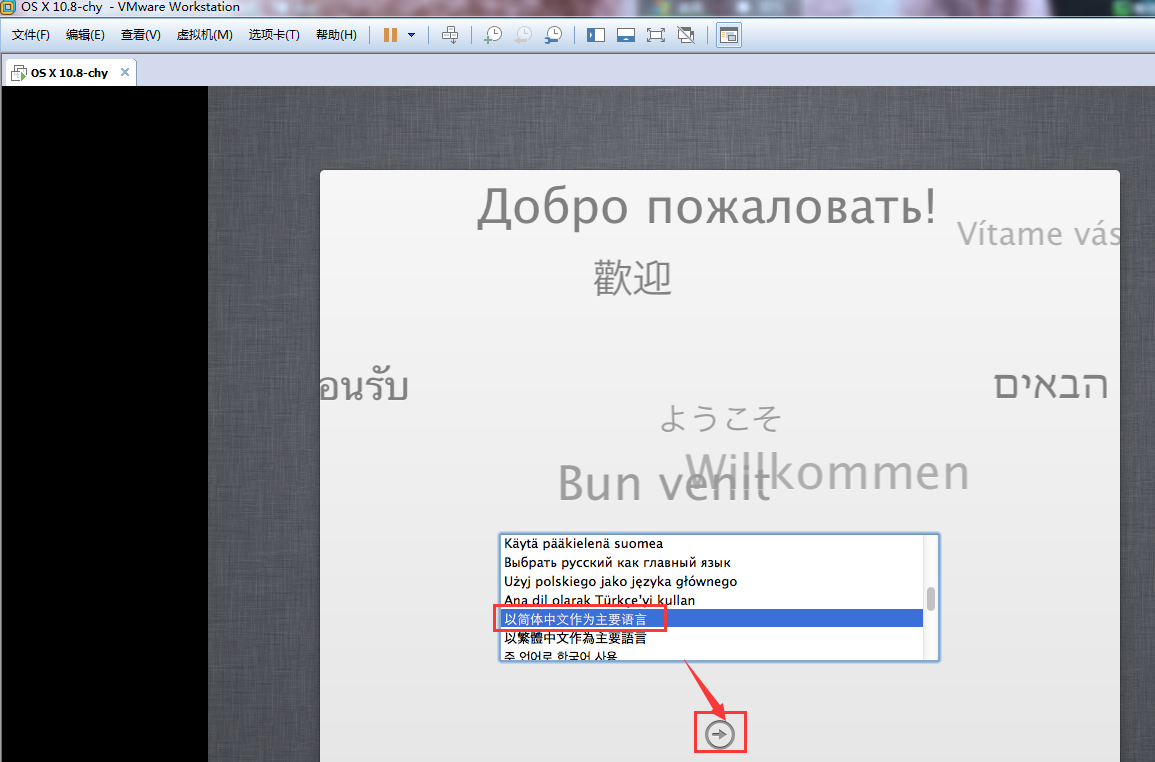The image size is (1155, 762).
Task: Select 以简体中文作为主要语言 row
Action: (711, 619)
